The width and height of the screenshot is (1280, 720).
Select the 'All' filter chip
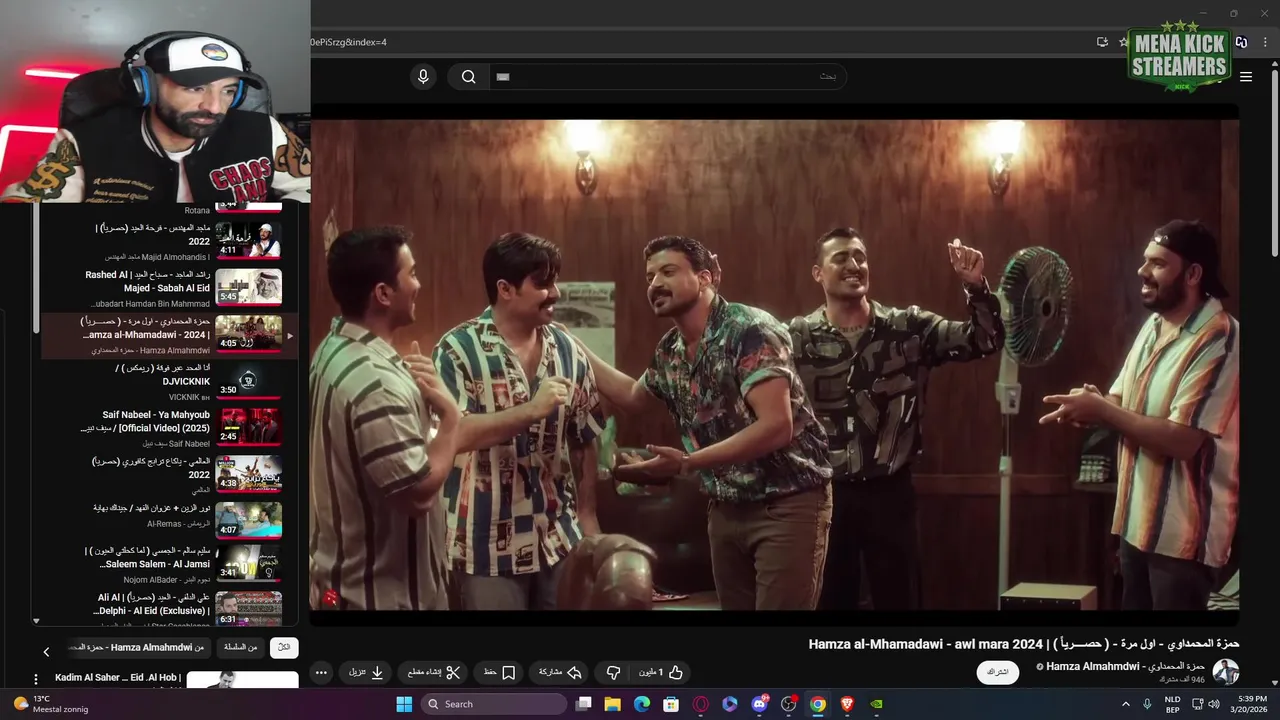point(284,648)
